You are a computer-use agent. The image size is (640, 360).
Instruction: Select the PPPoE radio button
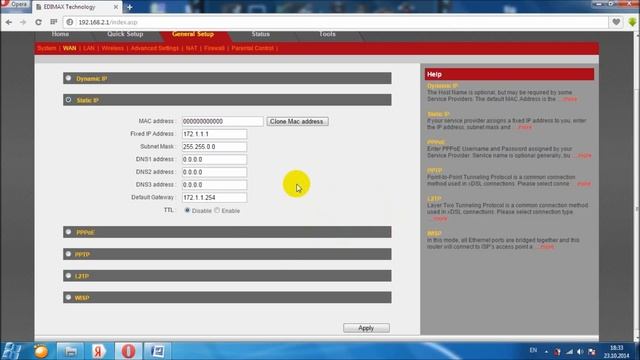coord(68,232)
